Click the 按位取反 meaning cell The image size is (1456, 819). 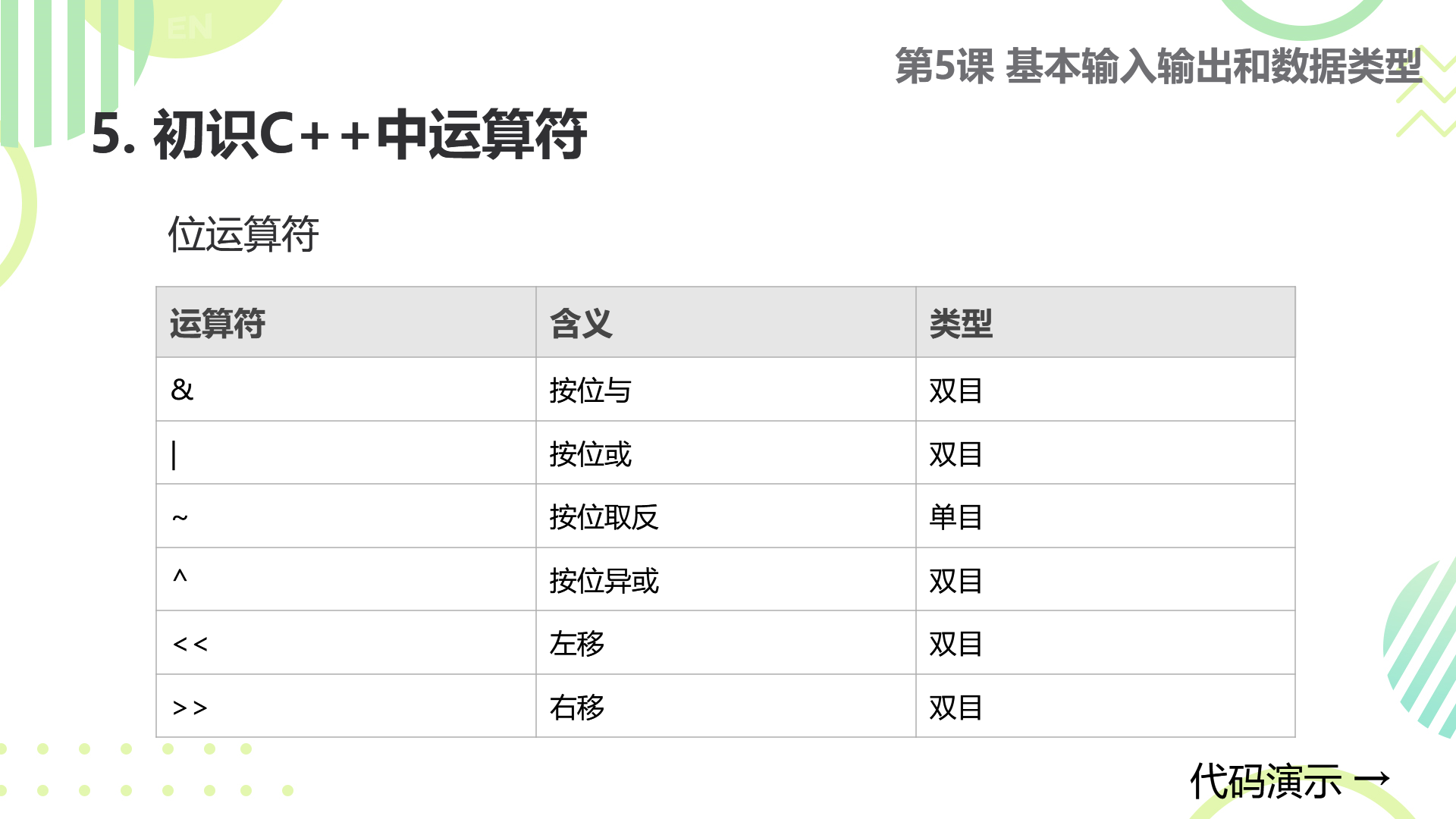pyautogui.click(x=726, y=516)
